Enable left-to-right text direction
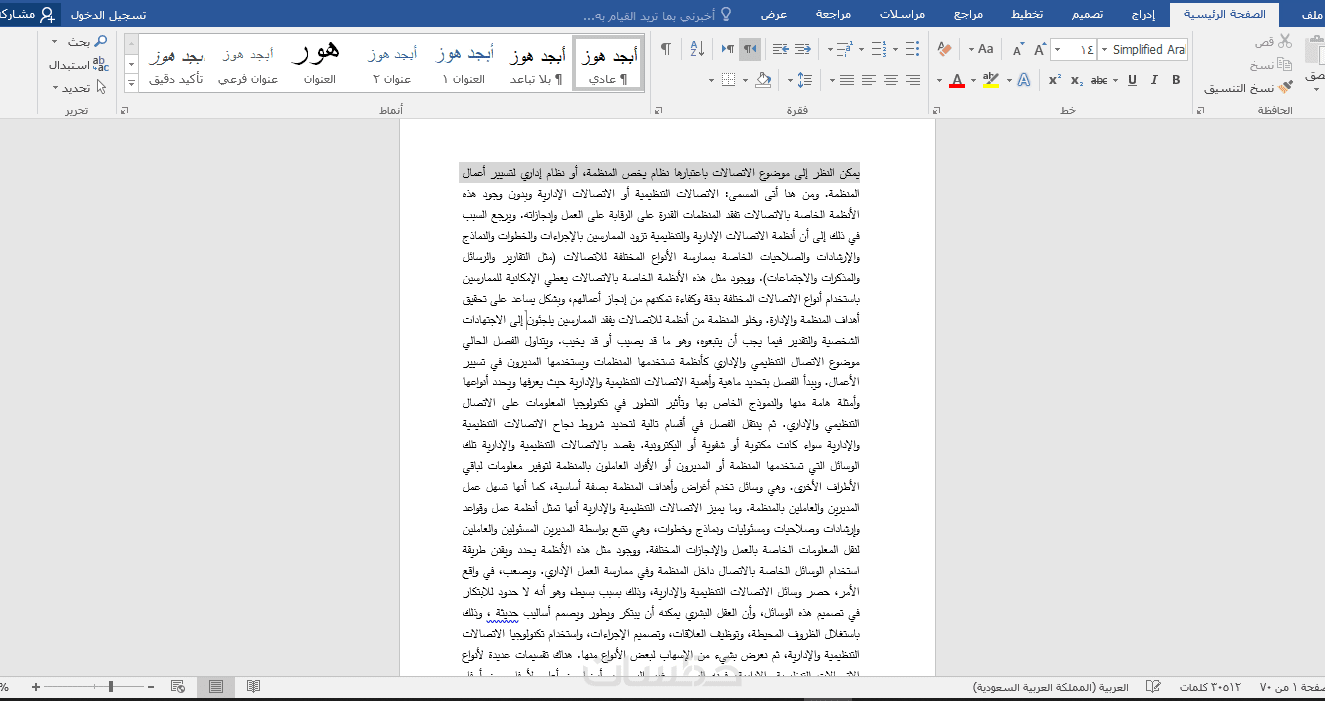Viewport: 1325px width, 701px height. [727, 49]
